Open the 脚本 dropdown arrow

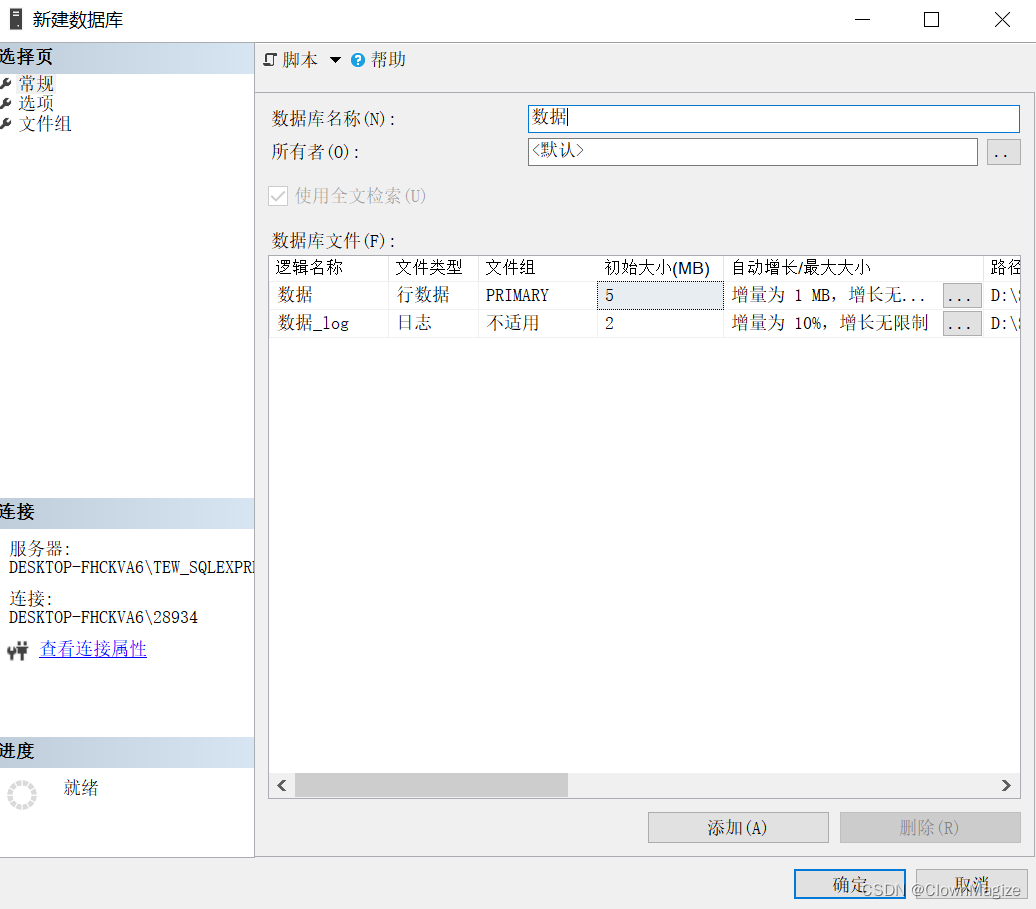[335, 59]
